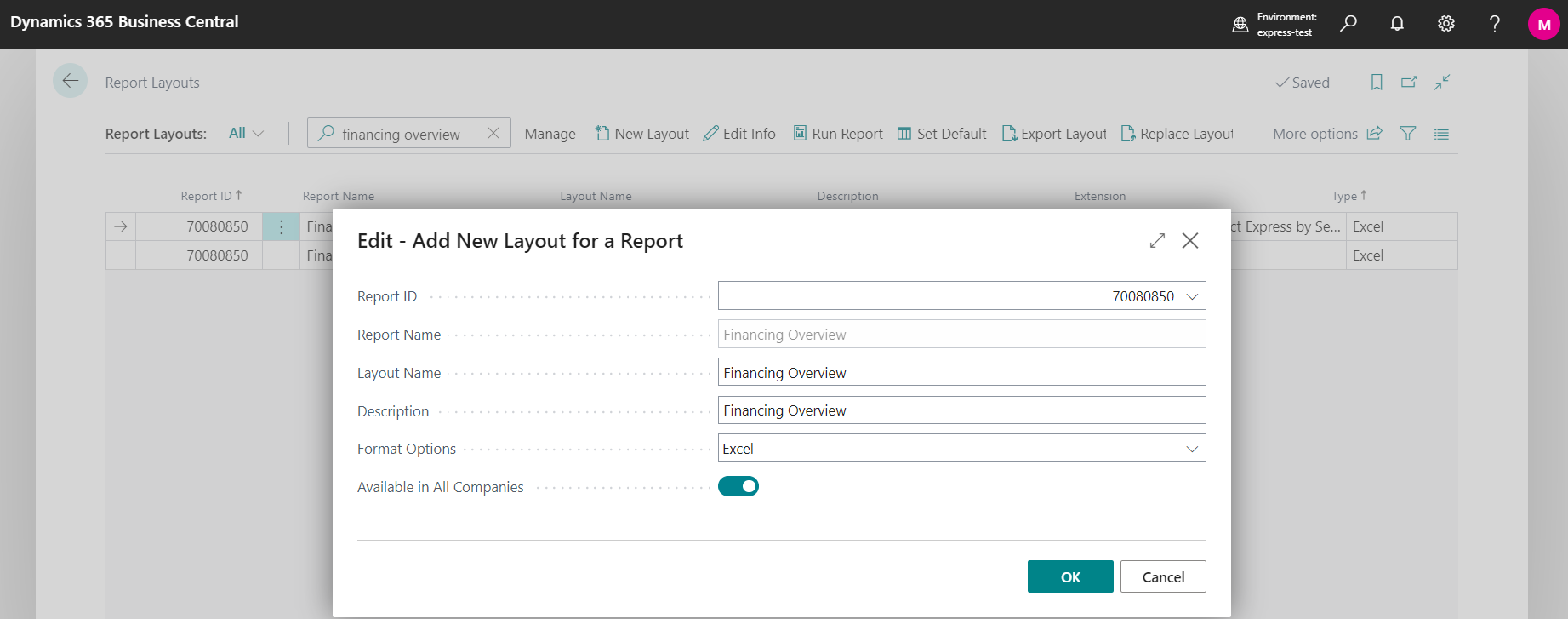Open the search magnifier in top bar
The width and height of the screenshot is (1568, 619).
click(x=1348, y=24)
